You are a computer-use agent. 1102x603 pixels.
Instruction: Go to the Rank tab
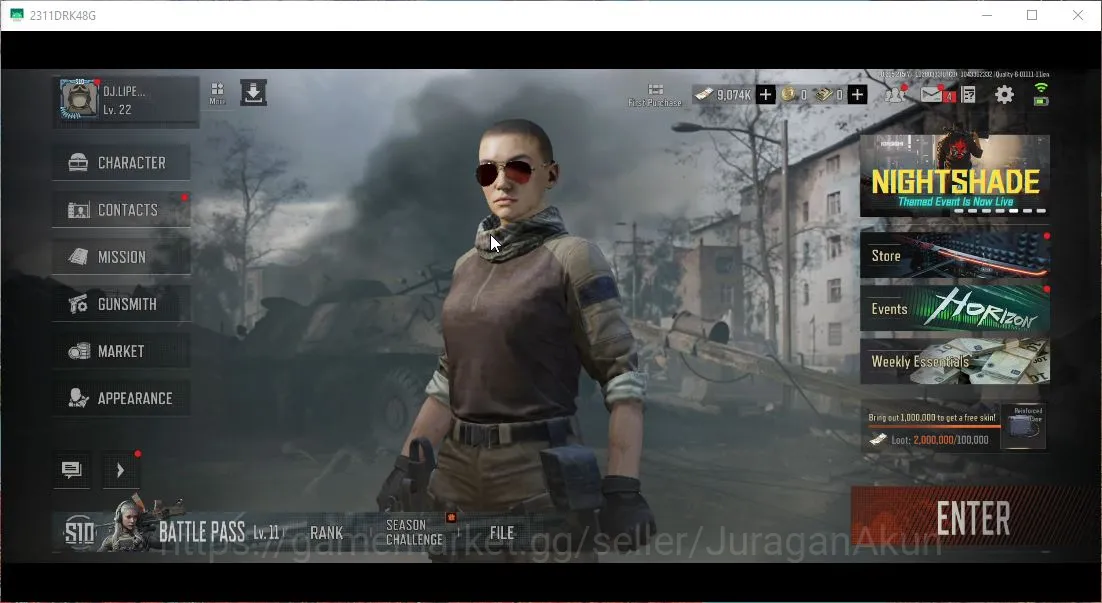(327, 533)
